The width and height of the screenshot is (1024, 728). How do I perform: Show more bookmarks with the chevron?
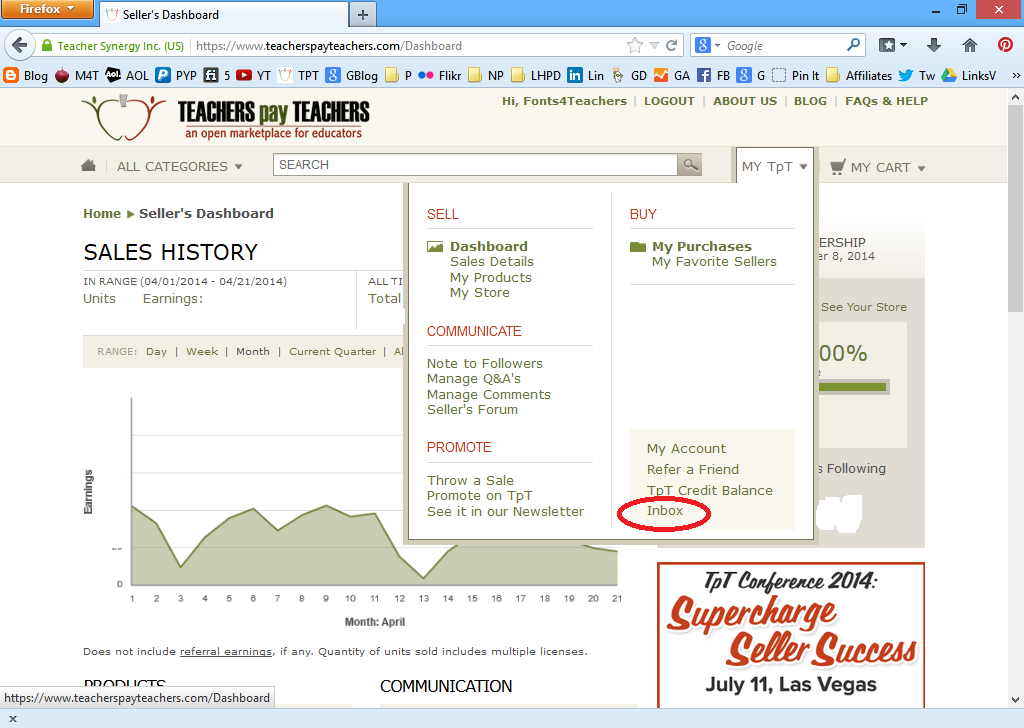[1016, 76]
